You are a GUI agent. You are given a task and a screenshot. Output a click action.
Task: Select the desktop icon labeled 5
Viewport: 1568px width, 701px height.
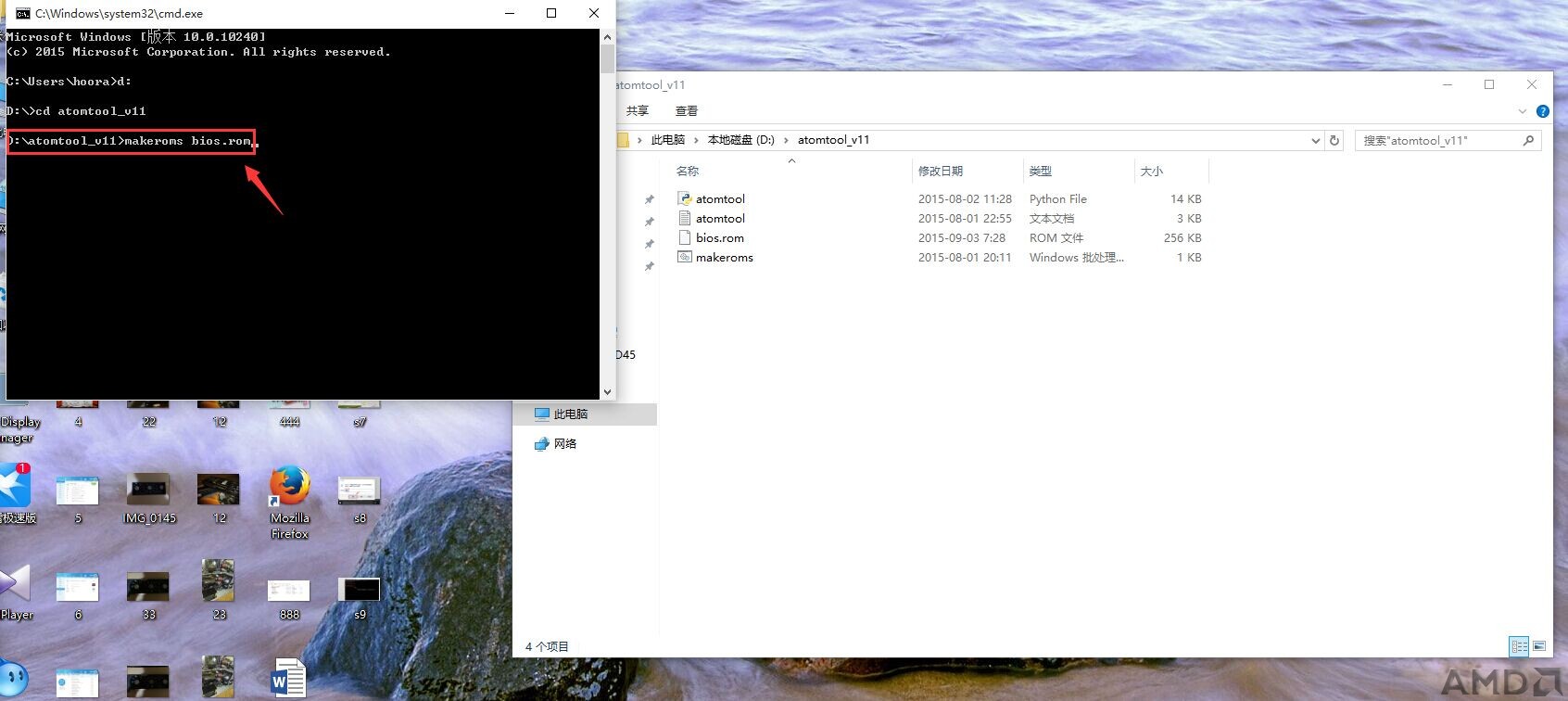click(78, 499)
